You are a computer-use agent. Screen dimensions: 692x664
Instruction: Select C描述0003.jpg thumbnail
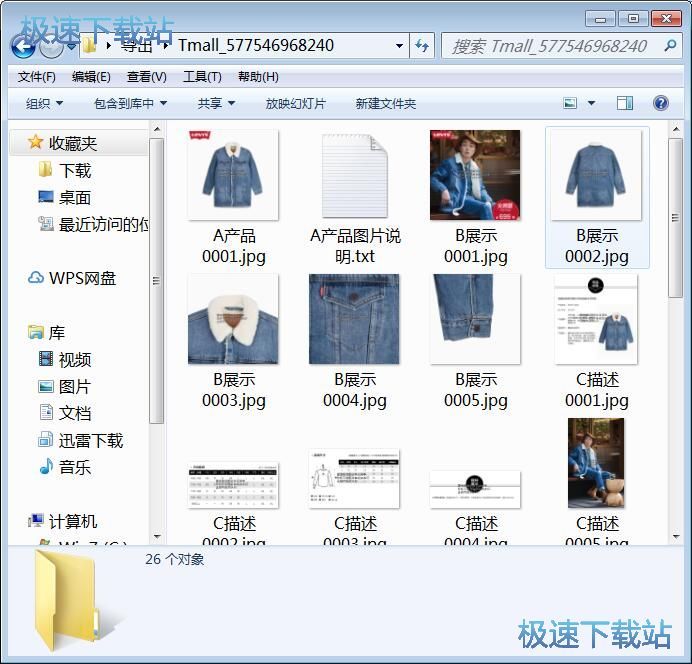point(354,479)
